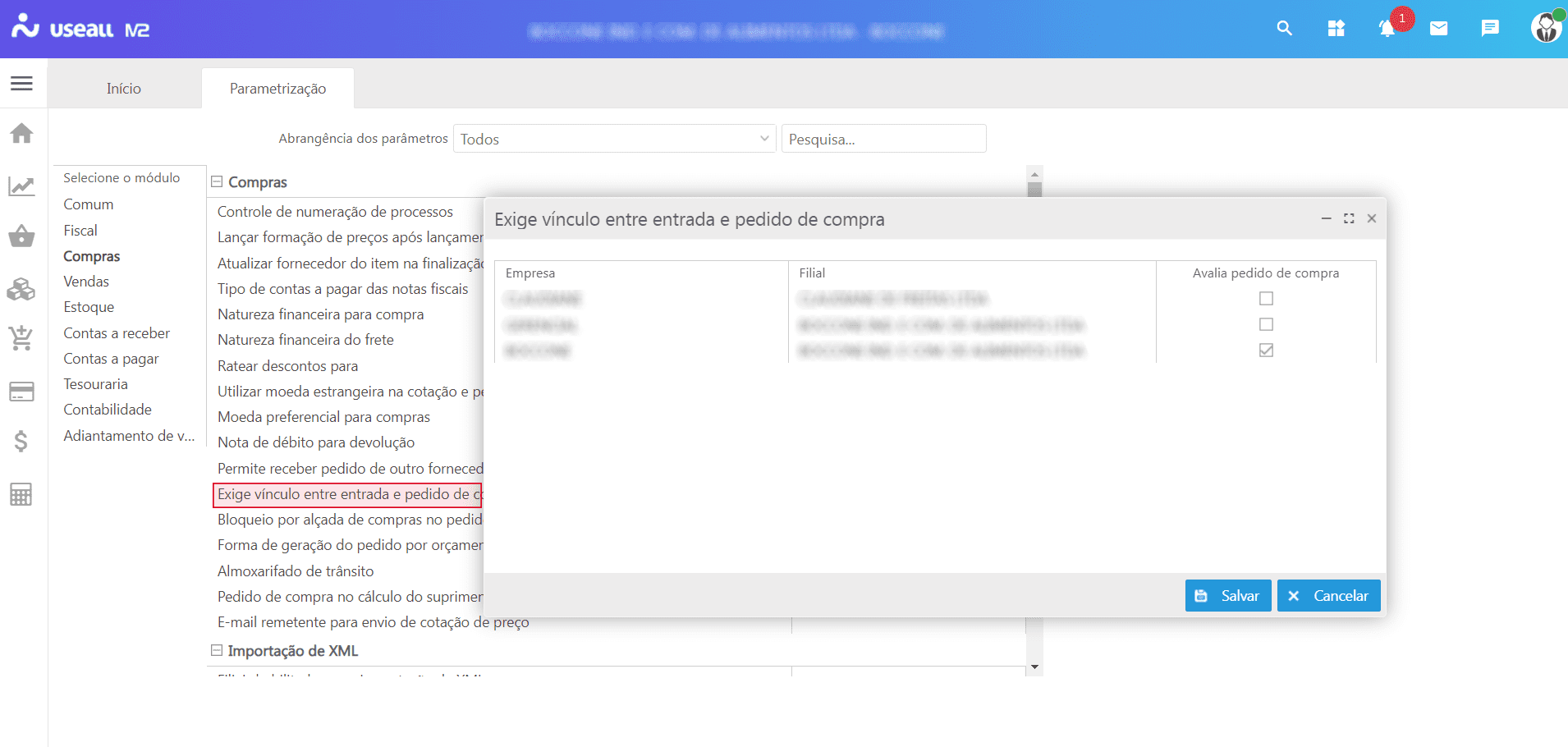This screenshot has height=747, width=1568.
Task: Open the hamburger menu in sidebar
Action: pyautogui.click(x=22, y=83)
